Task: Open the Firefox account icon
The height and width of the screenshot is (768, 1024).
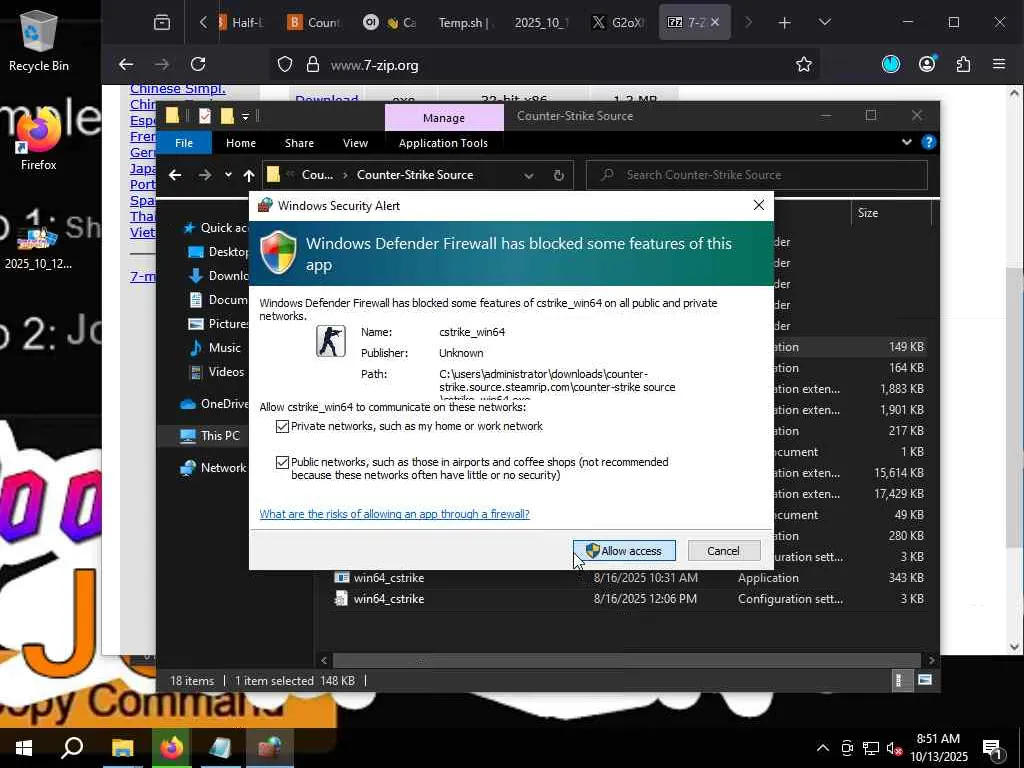Action: point(927,64)
